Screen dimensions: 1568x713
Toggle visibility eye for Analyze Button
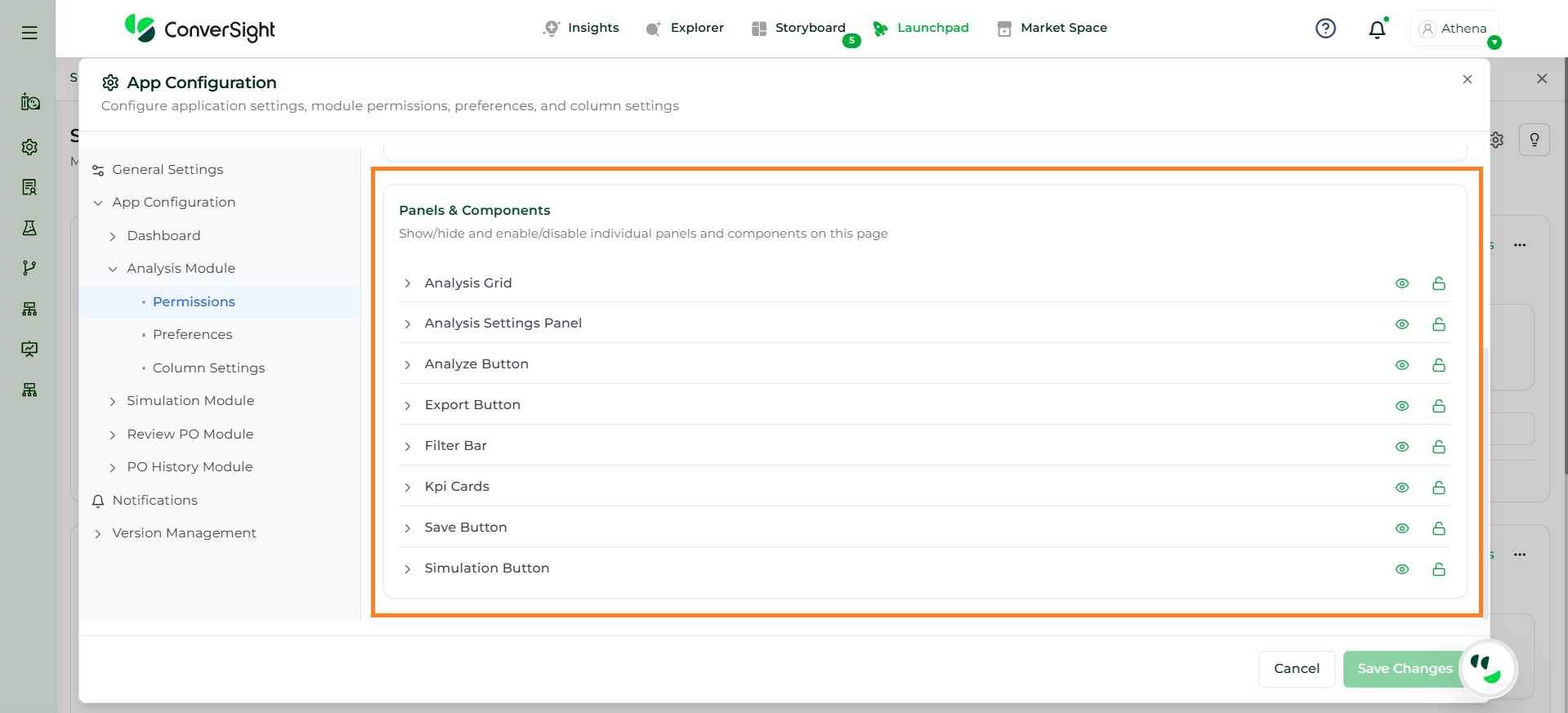[1401, 365]
